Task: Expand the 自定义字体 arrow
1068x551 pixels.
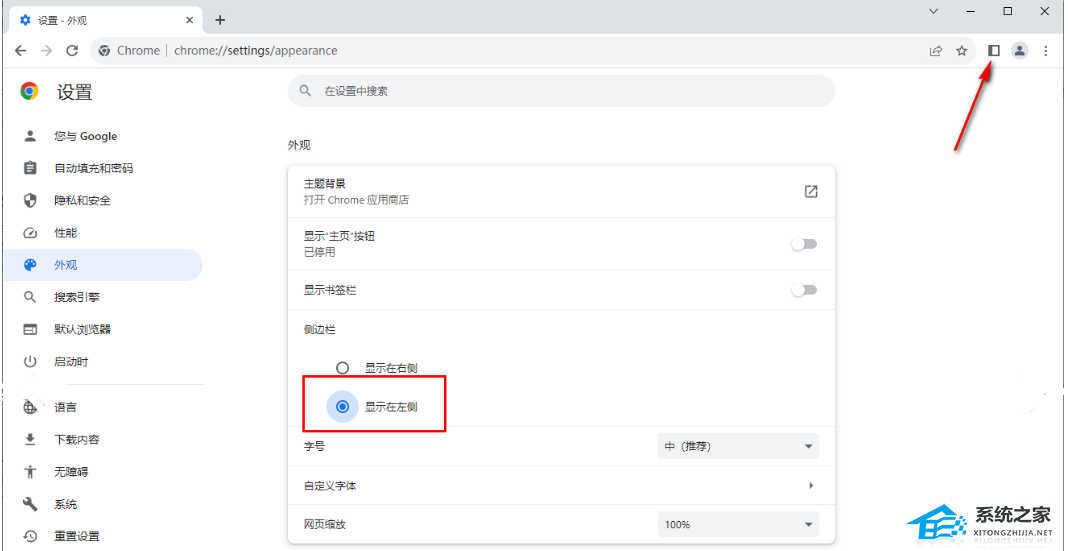Action: pyautogui.click(x=811, y=486)
